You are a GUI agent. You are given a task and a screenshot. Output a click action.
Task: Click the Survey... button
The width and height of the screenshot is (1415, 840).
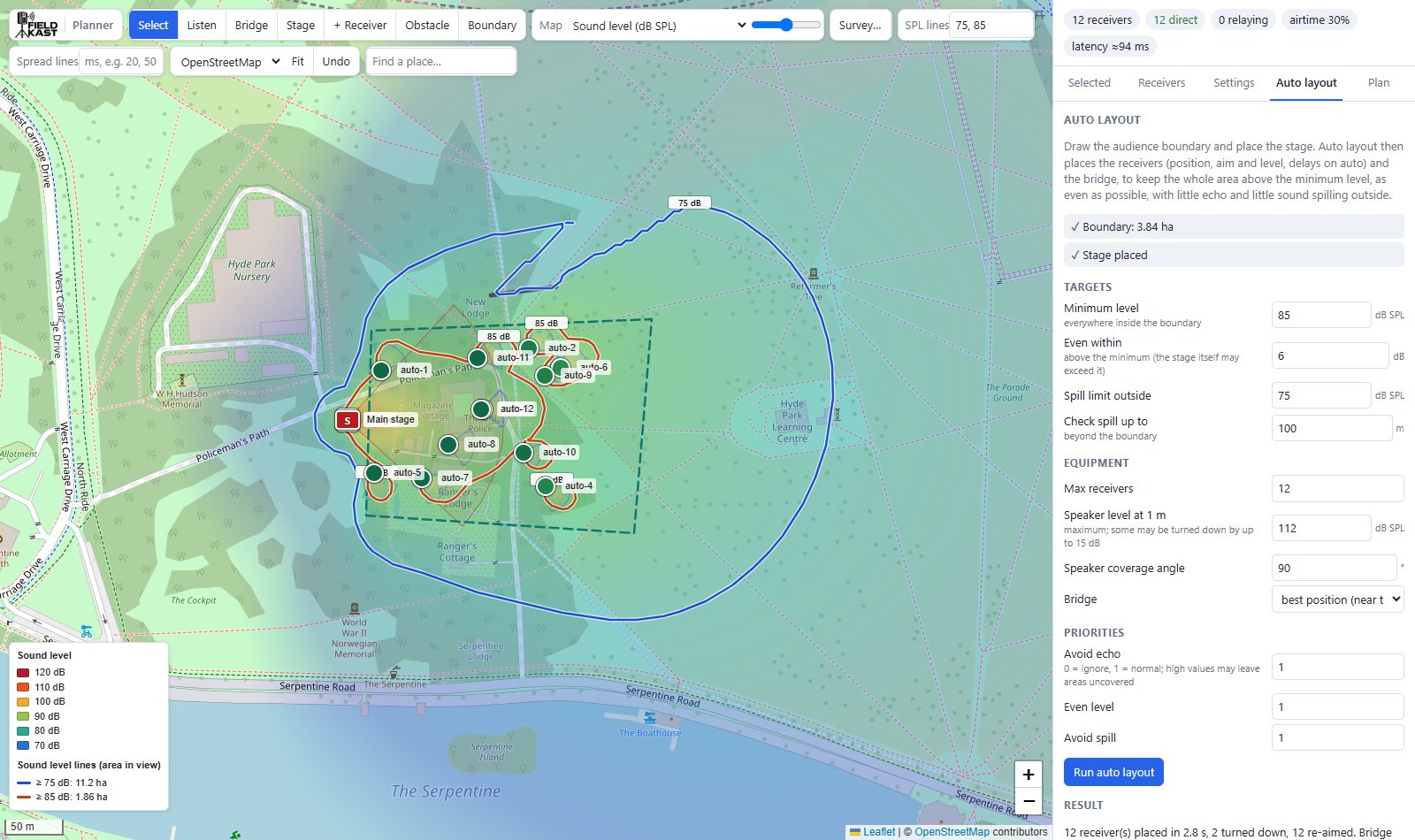tap(860, 25)
